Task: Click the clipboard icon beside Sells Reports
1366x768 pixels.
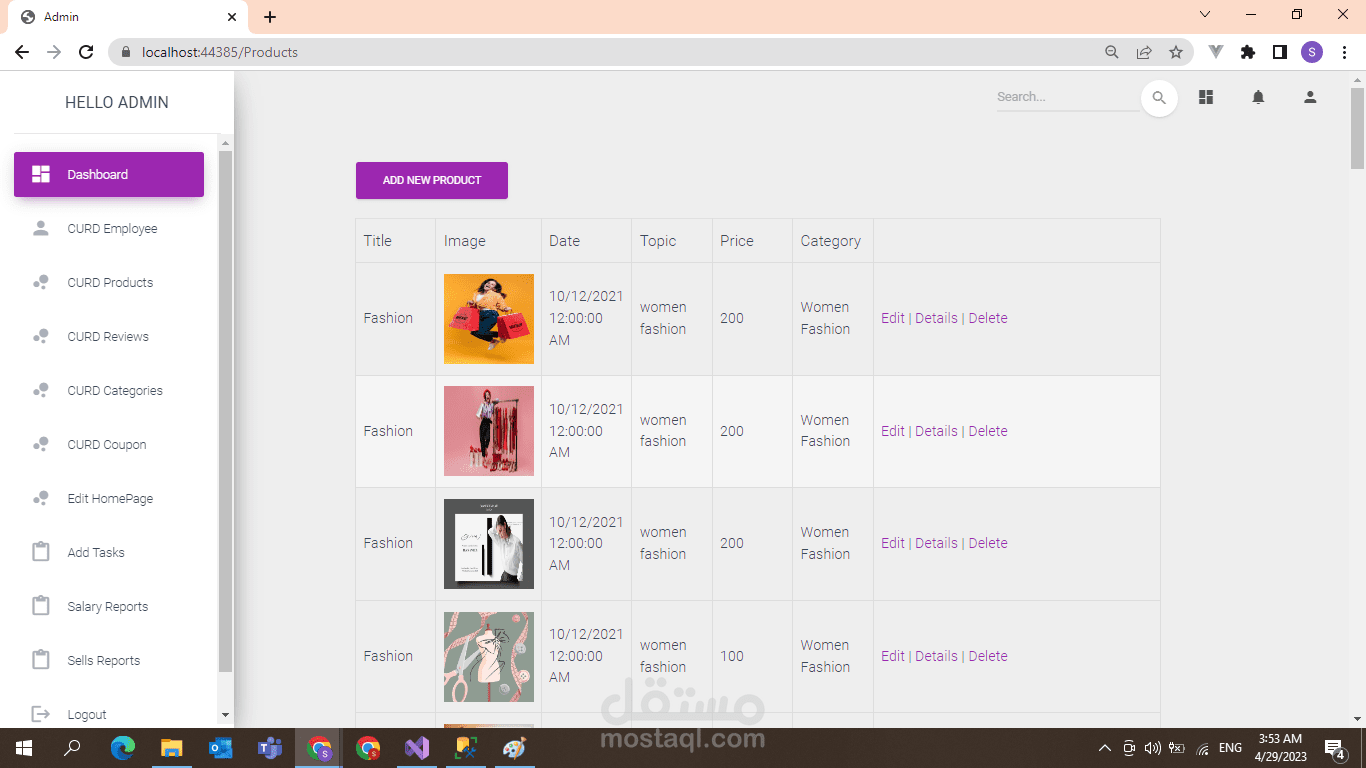Action: coord(41,660)
